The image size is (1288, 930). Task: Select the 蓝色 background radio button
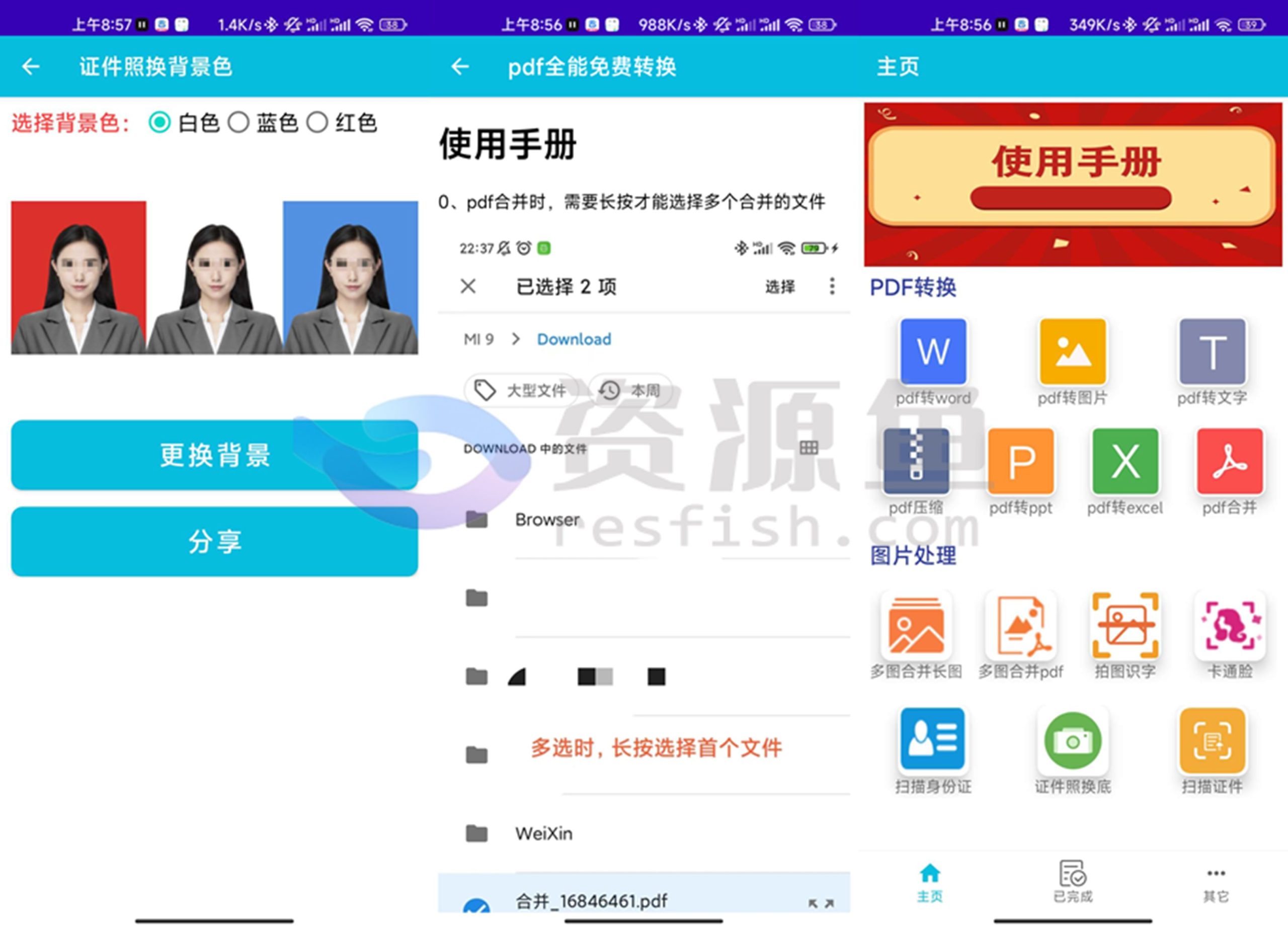click(238, 122)
